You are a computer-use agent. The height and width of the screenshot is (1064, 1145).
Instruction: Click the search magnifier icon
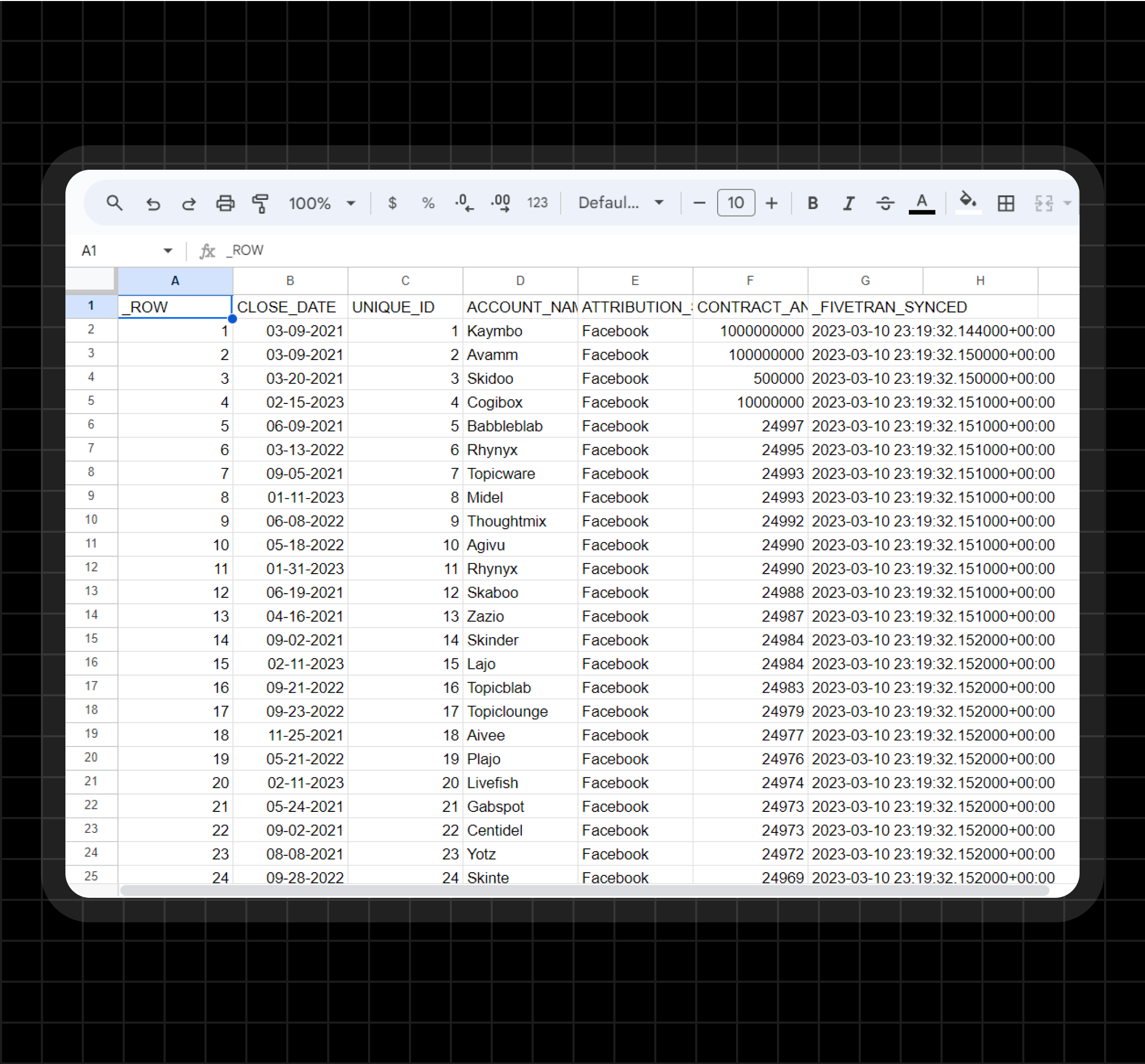[114, 202]
